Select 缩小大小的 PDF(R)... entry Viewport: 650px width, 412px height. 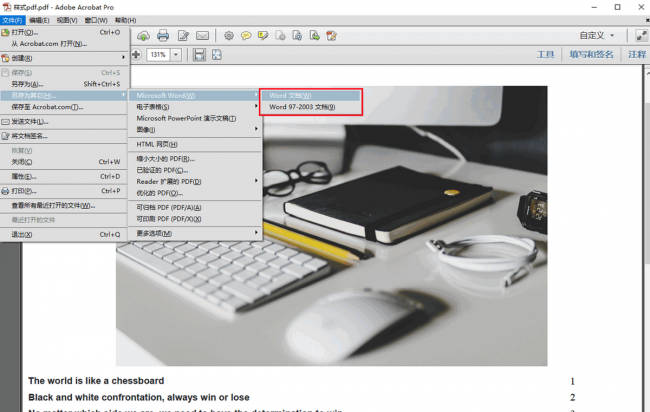coord(195,159)
